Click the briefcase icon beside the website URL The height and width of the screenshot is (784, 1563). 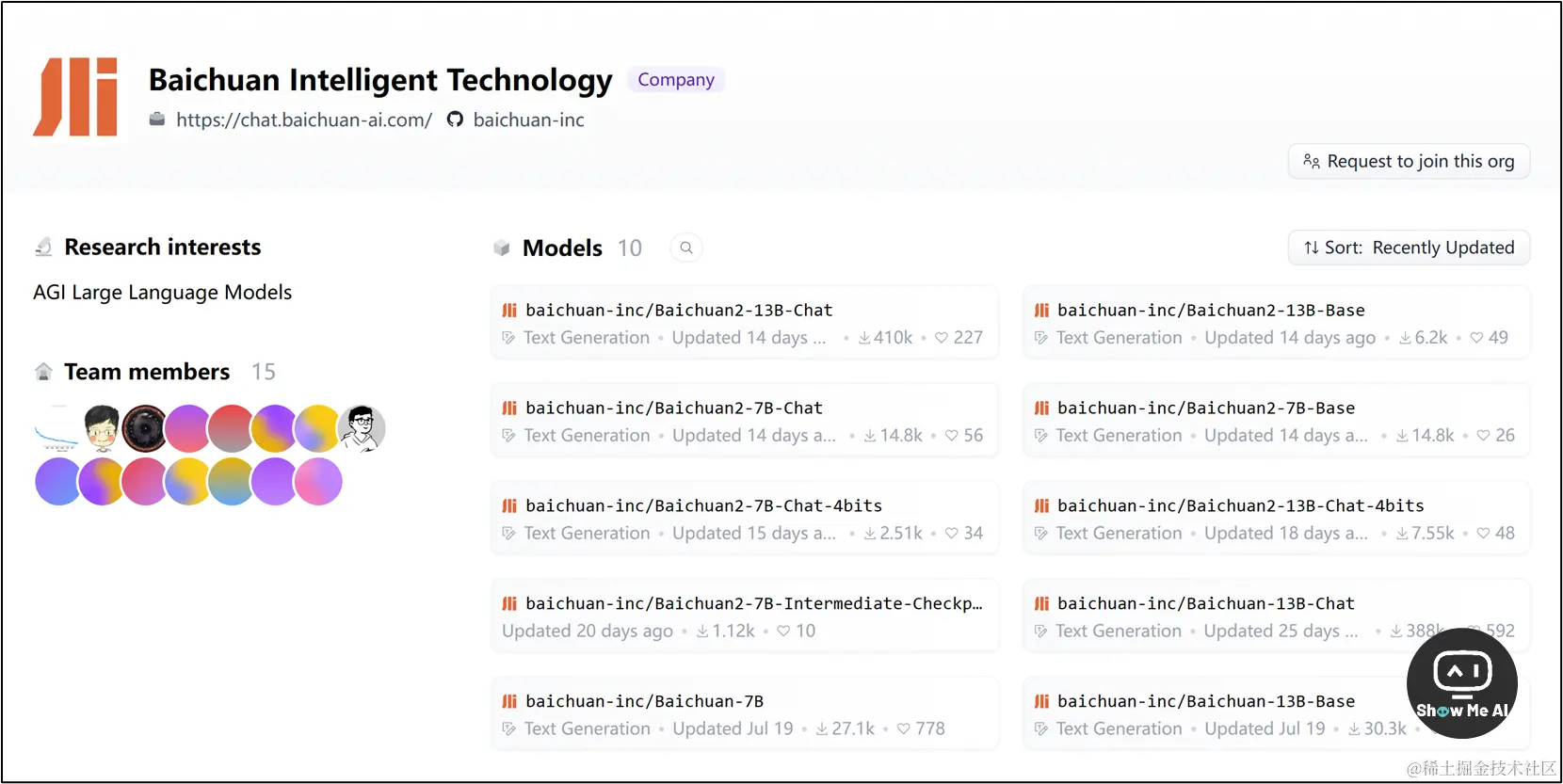pyautogui.click(x=157, y=119)
